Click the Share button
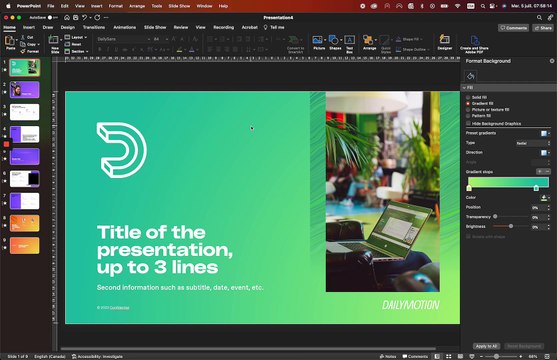The height and width of the screenshot is (360, 557). click(x=543, y=28)
